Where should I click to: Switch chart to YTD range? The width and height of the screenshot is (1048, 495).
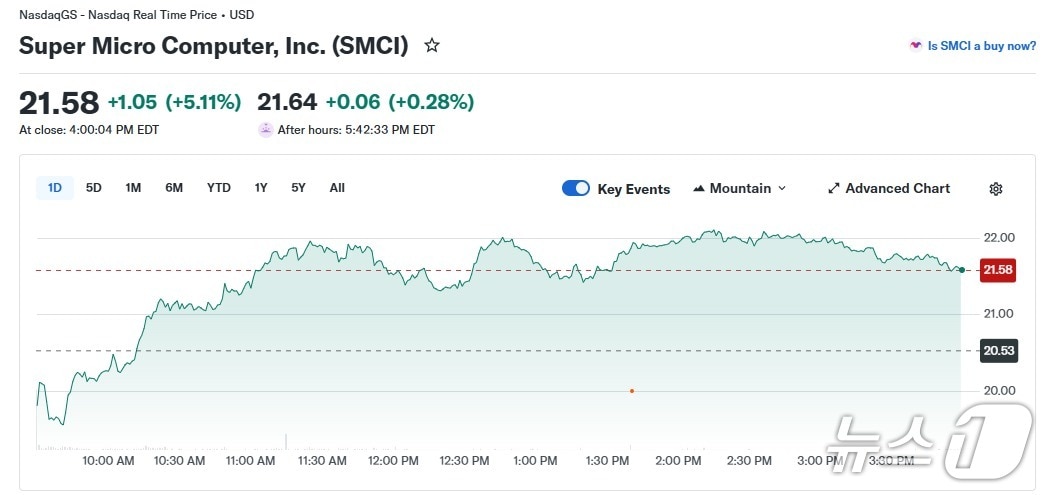coord(219,188)
